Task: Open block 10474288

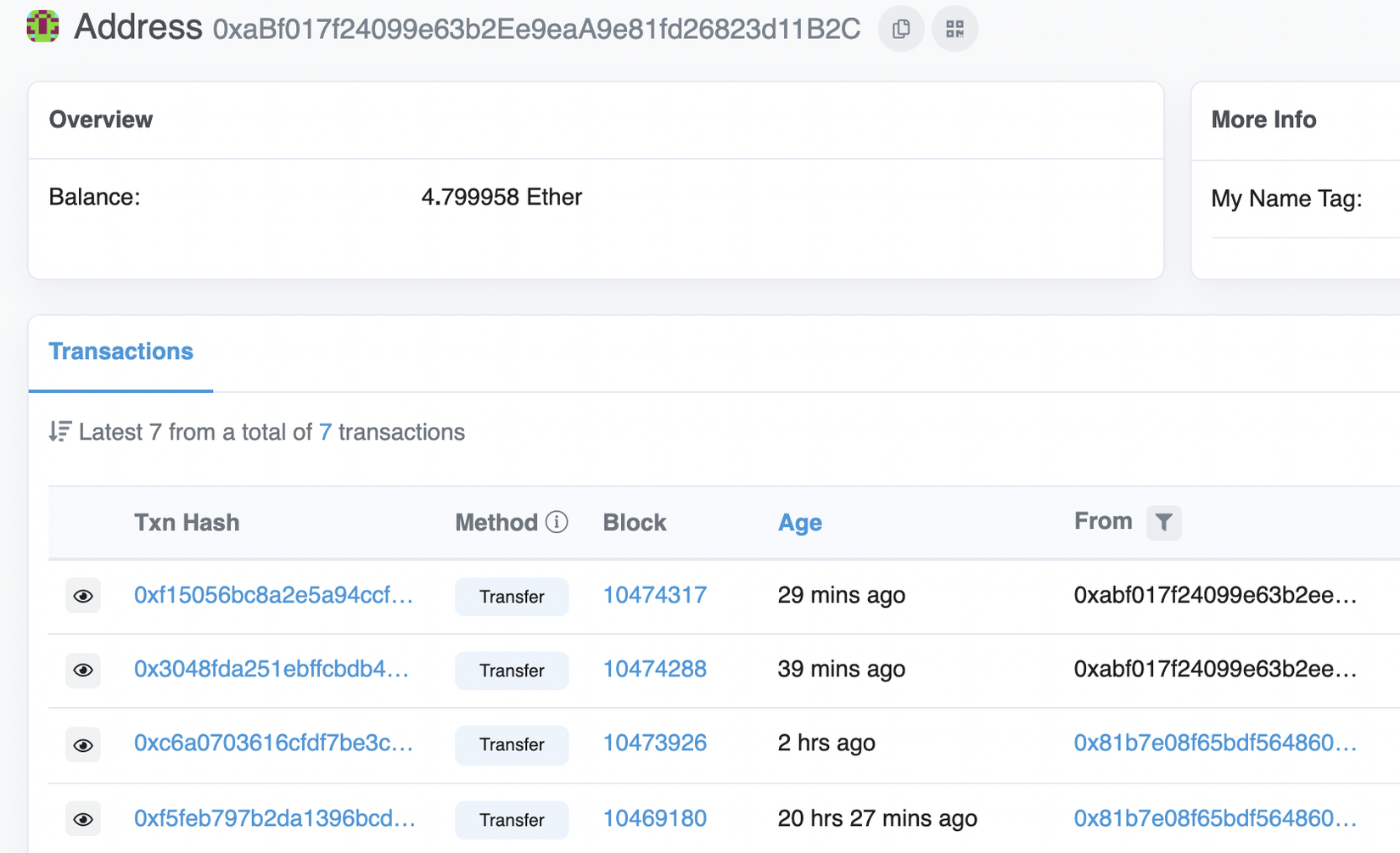Action: point(654,669)
